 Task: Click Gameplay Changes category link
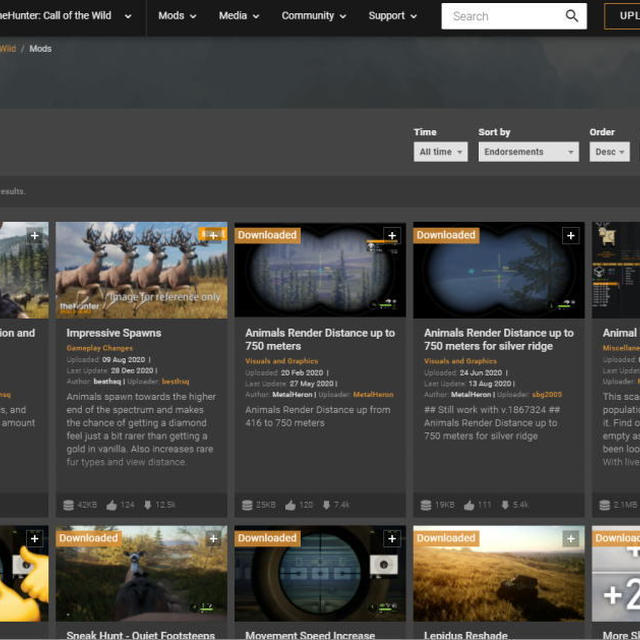[100, 348]
